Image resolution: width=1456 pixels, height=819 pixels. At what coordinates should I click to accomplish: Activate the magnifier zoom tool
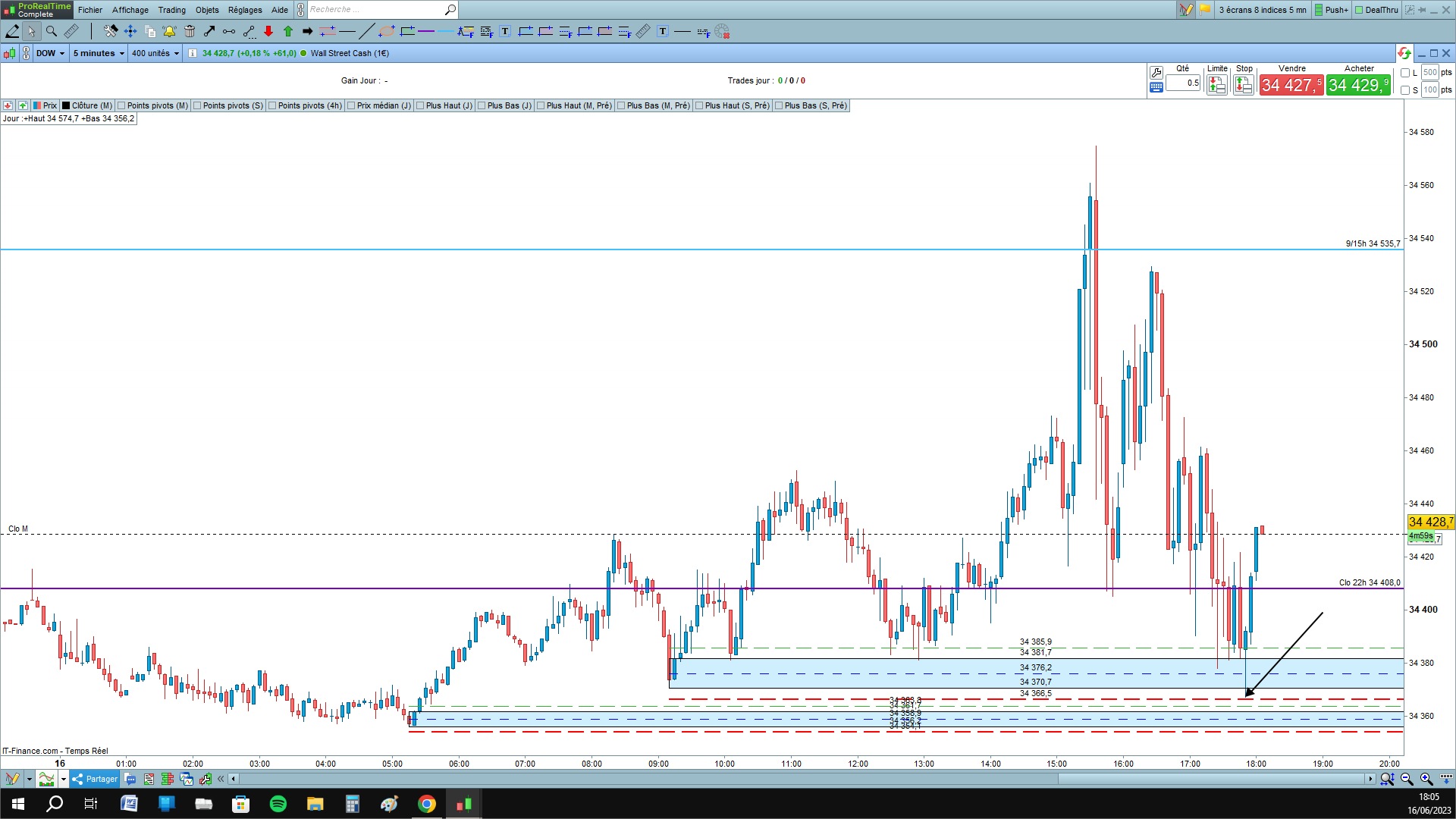52,31
